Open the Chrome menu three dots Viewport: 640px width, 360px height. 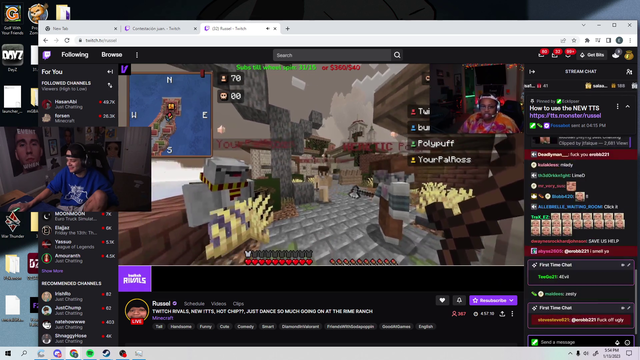[x=630, y=40]
